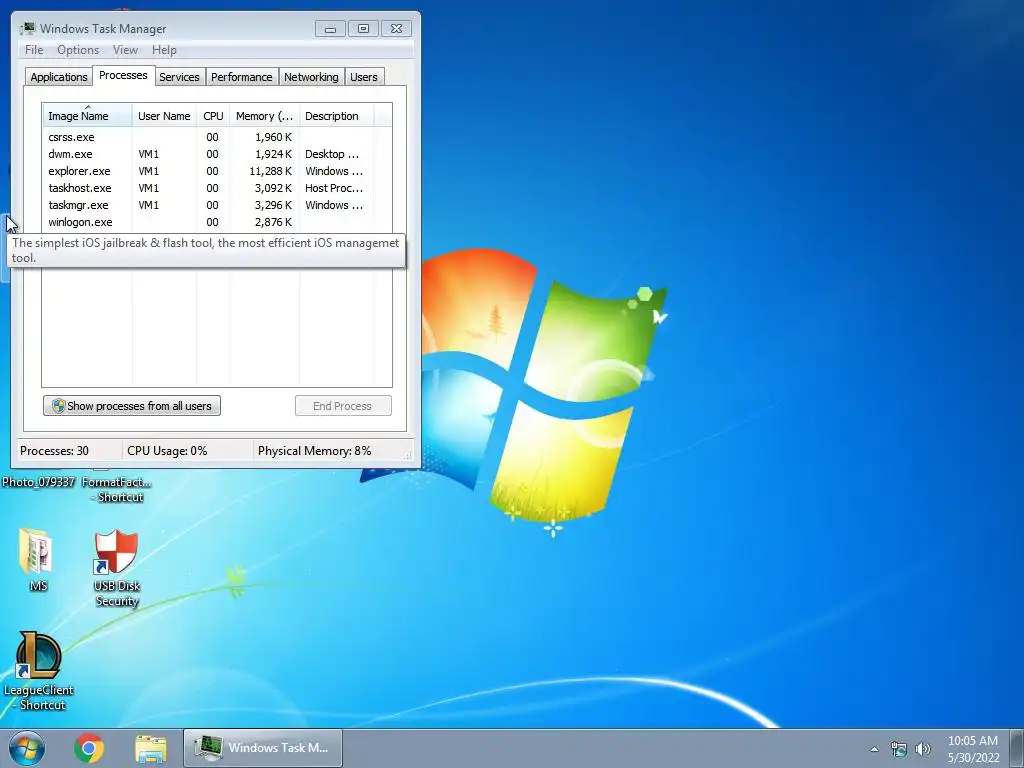Select the MS folder desktop icon
Screen dimensions: 1024x768
38,560
